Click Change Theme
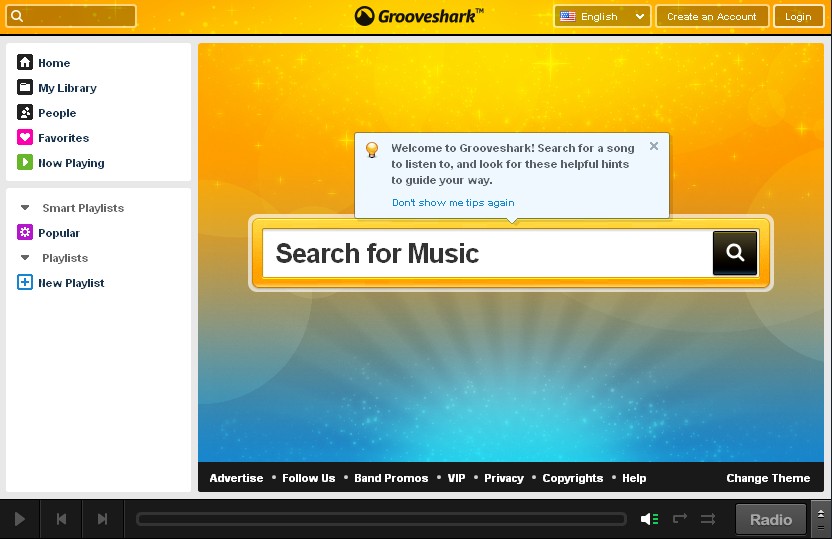The width and height of the screenshot is (832, 539). [x=768, y=478]
